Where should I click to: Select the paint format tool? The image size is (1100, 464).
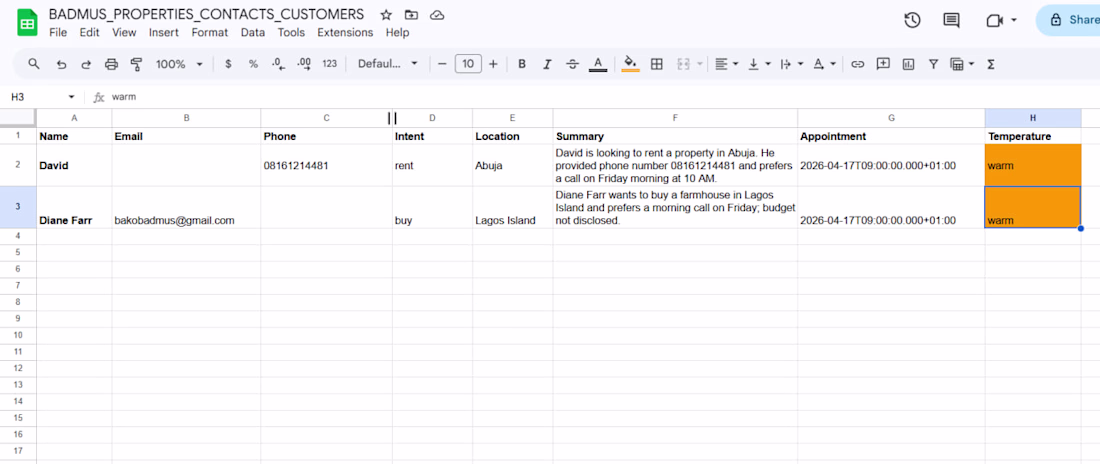pos(136,64)
